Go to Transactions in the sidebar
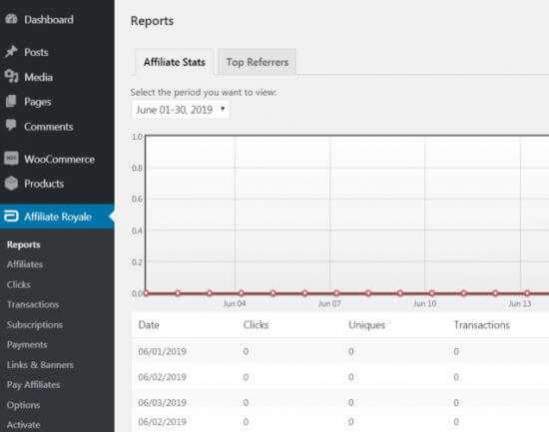Image resolution: width=549 pixels, height=432 pixels. [33, 305]
